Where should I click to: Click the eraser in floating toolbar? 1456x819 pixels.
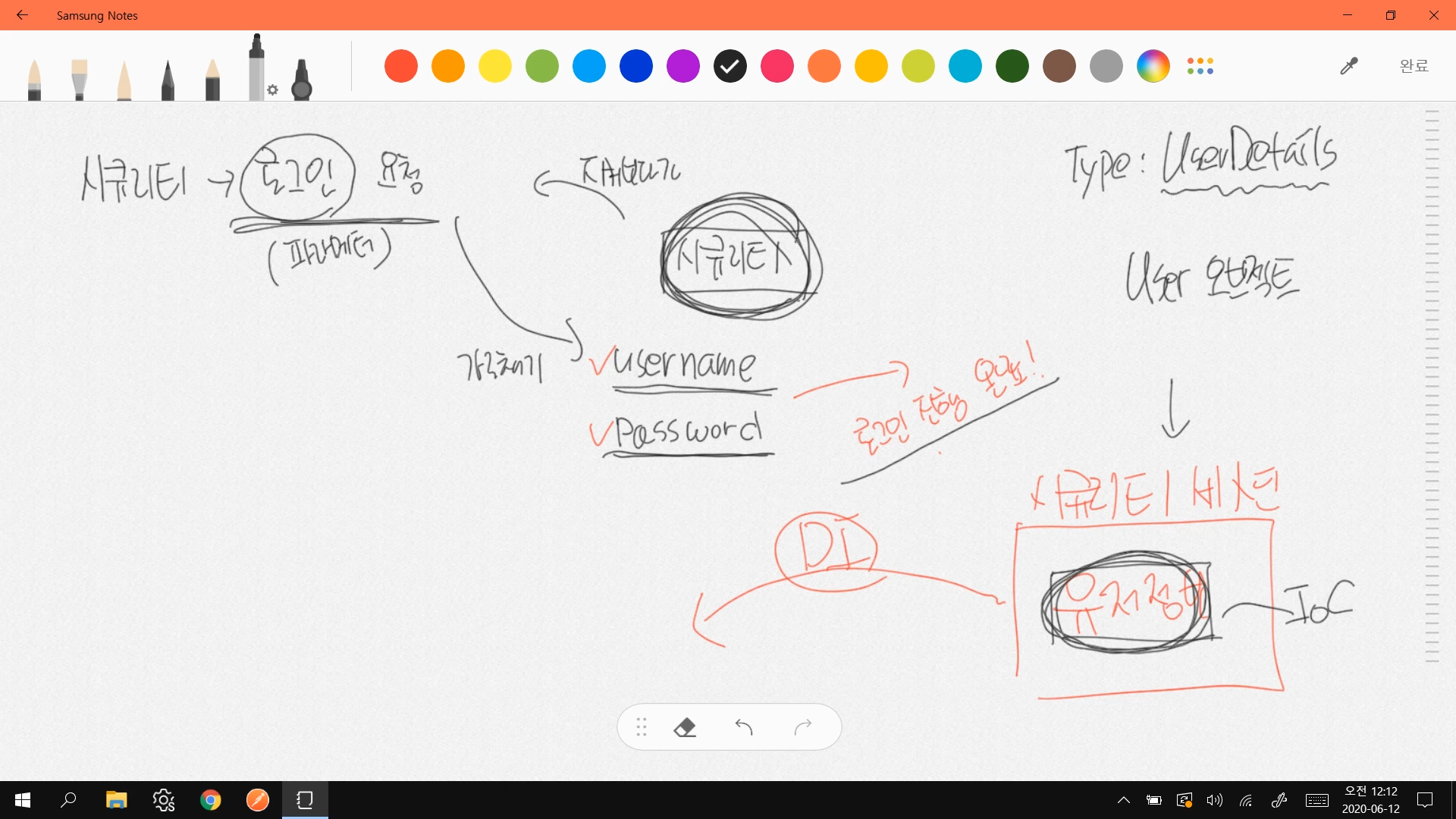click(684, 728)
